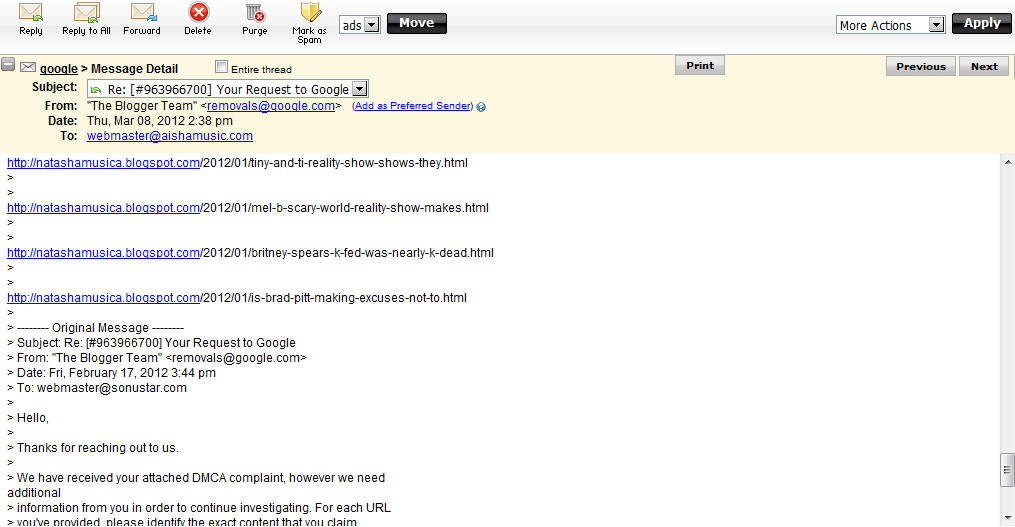Click the message body scrollbar thumb
The width and height of the screenshot is (1015, 527).
click(x=1007, y=469)
